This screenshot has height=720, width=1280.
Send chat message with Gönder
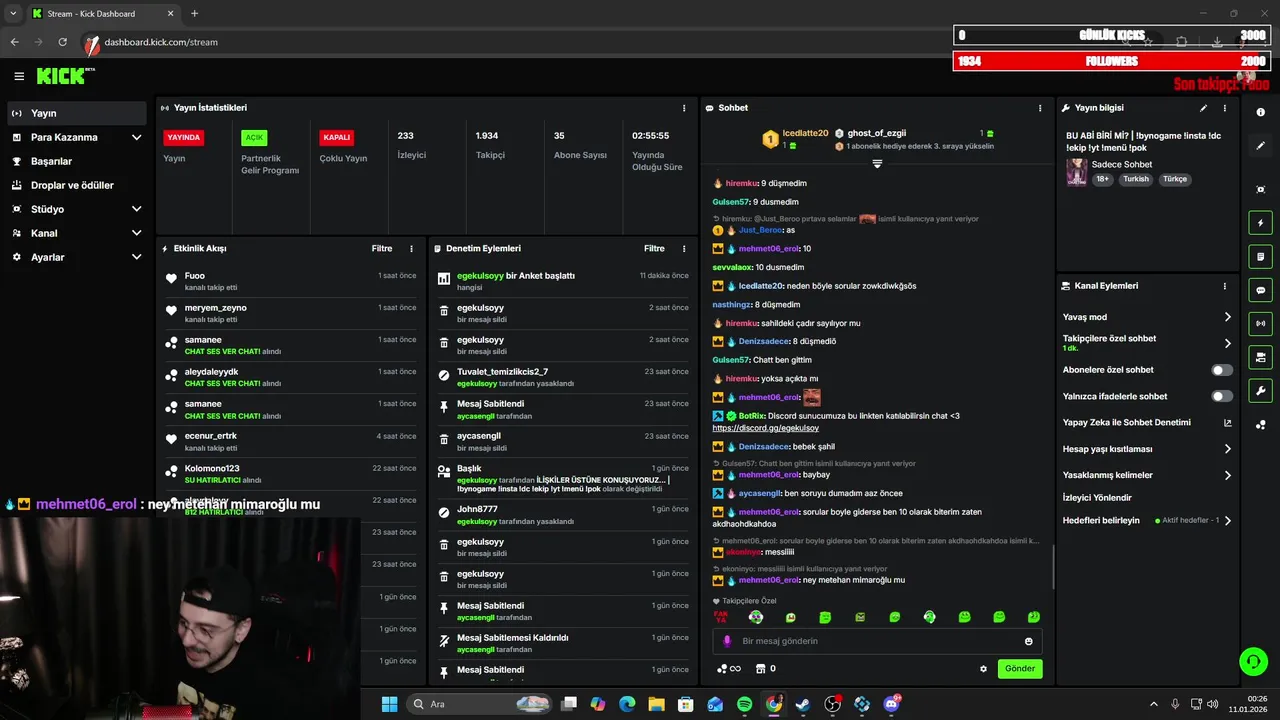[1020, 669]
